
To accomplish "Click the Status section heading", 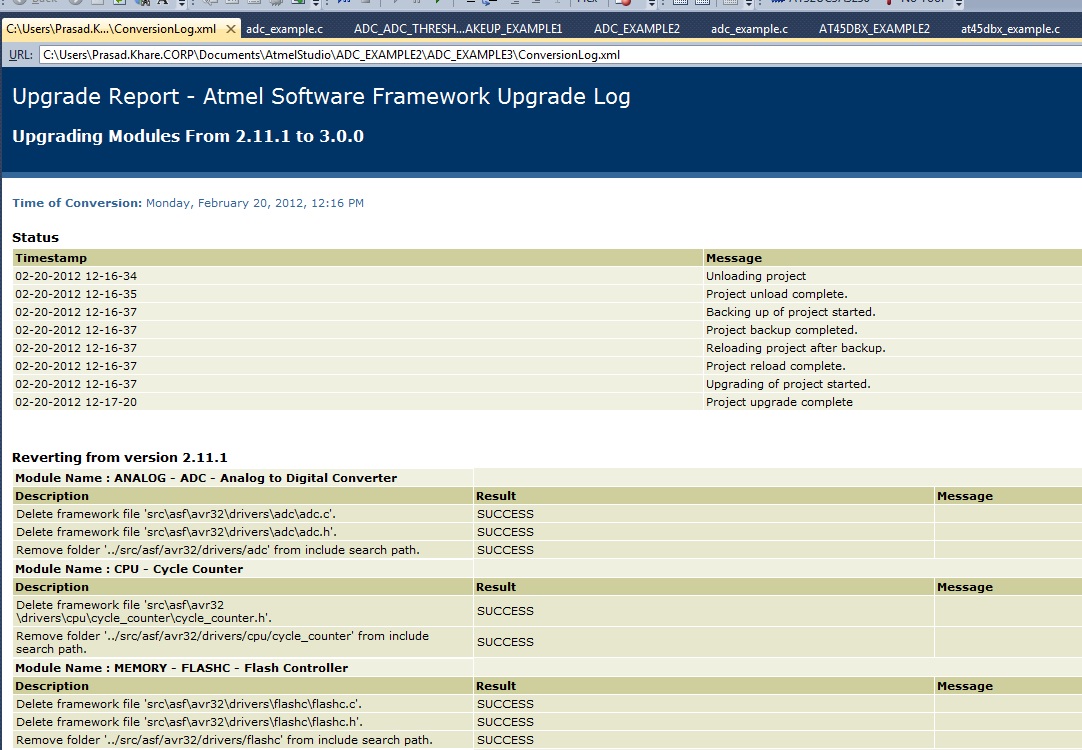I will click(x=35, y=237).
